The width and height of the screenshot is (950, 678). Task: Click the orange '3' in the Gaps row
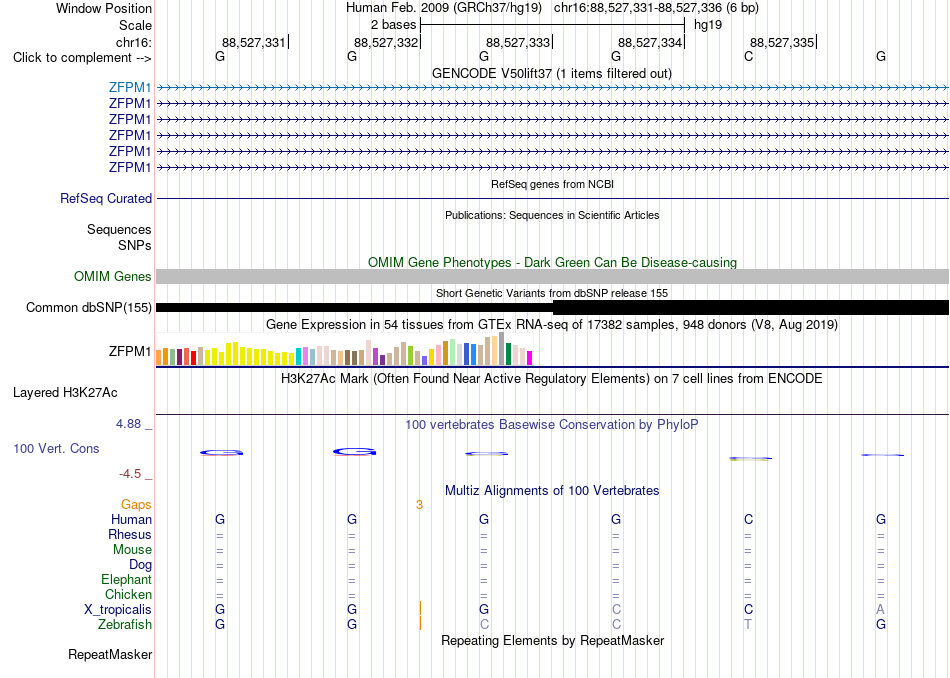[x=419, y=505]
